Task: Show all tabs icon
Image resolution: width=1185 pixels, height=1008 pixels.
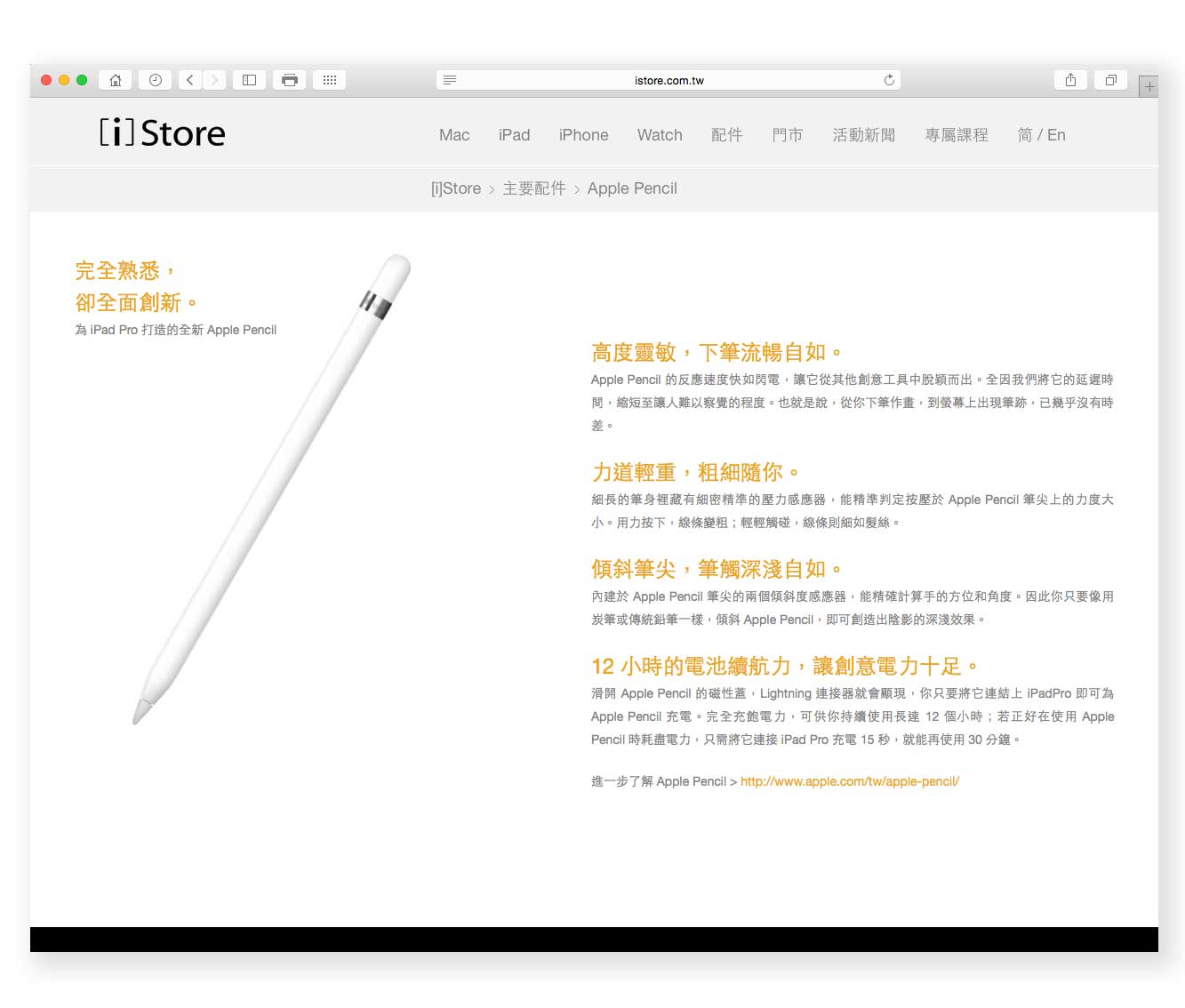Action: [x=1110, y=80]
